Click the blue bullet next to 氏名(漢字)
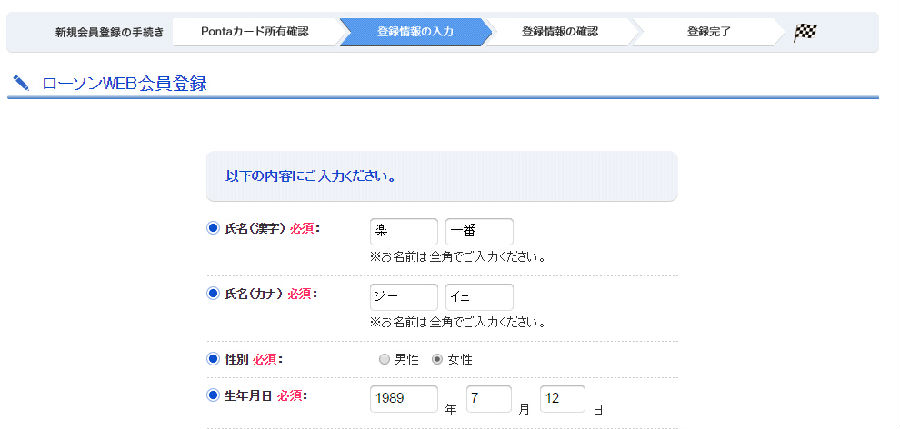The height and width of the screenshot is (429, 900). (x=212, y=228)
